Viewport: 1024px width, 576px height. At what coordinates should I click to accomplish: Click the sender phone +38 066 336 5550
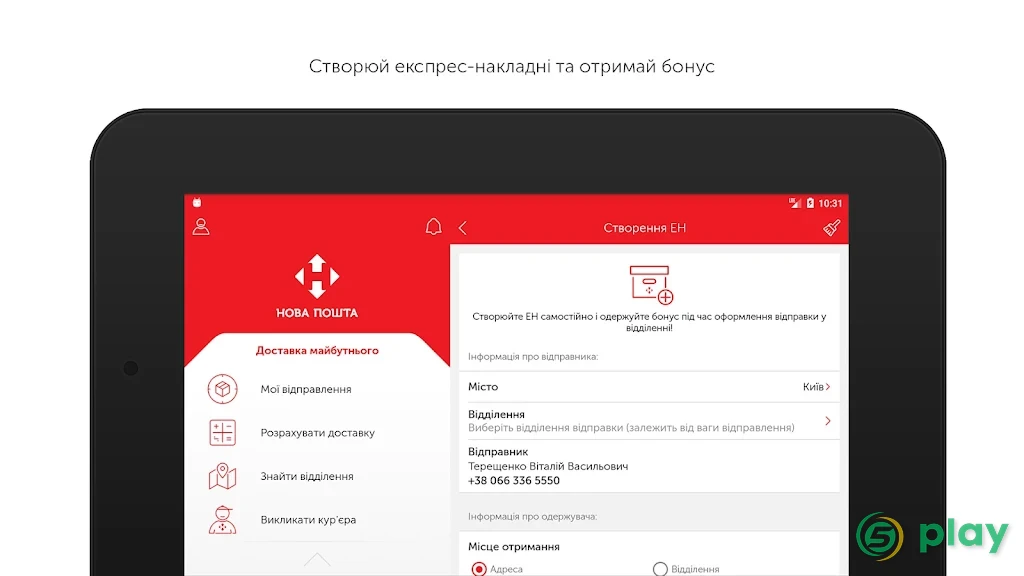514,481
